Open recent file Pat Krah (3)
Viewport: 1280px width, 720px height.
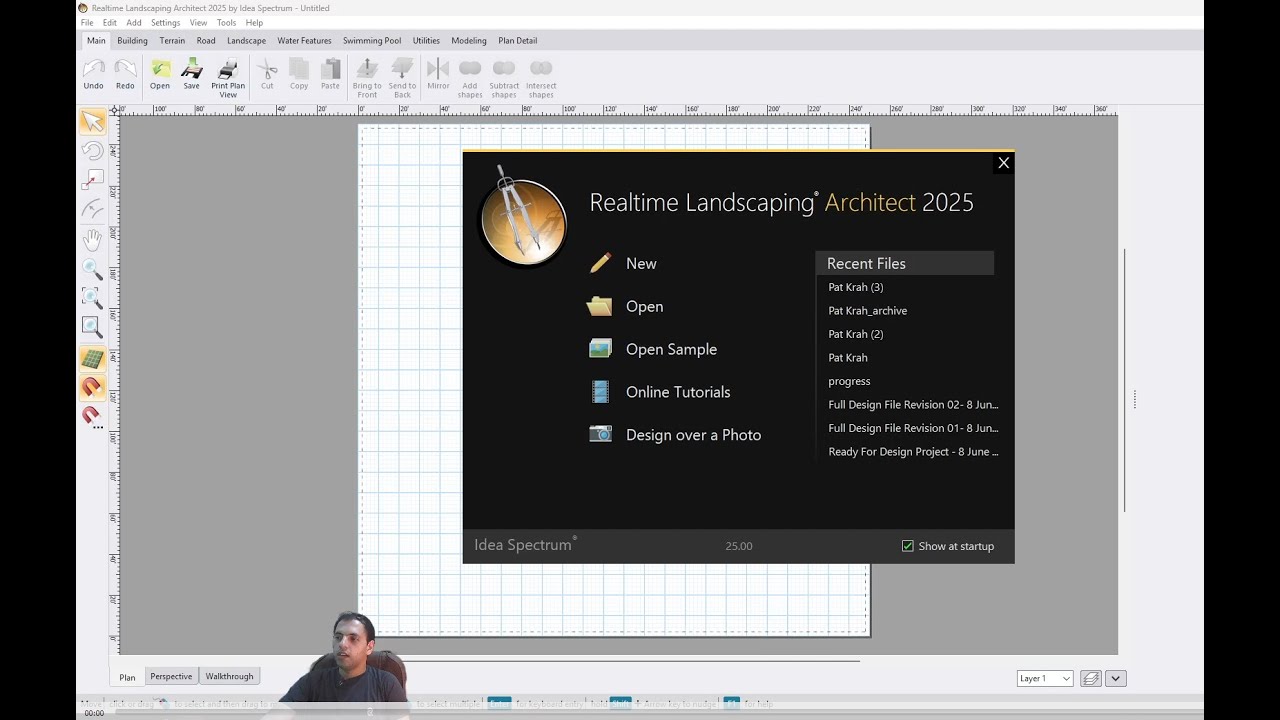click(856, 287)
